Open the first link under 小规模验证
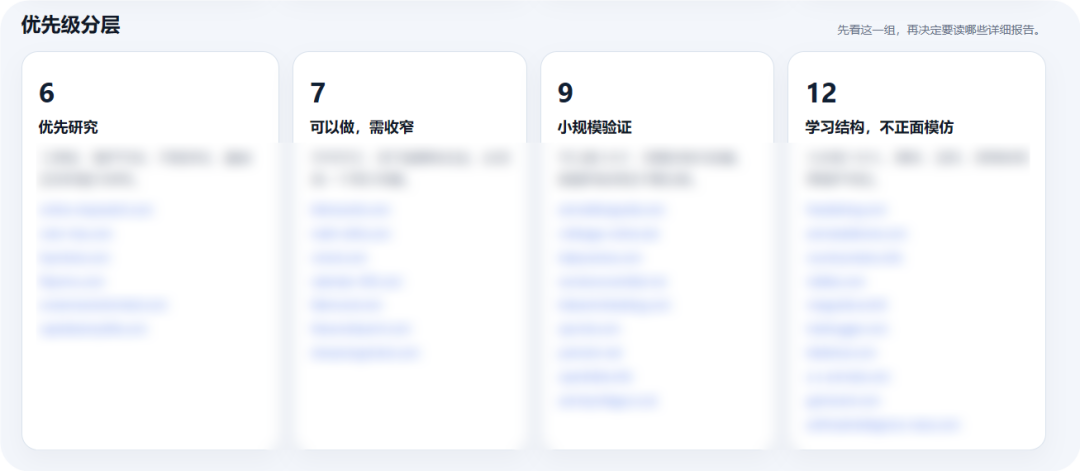 pyautogui.click(x=610, y=209)
